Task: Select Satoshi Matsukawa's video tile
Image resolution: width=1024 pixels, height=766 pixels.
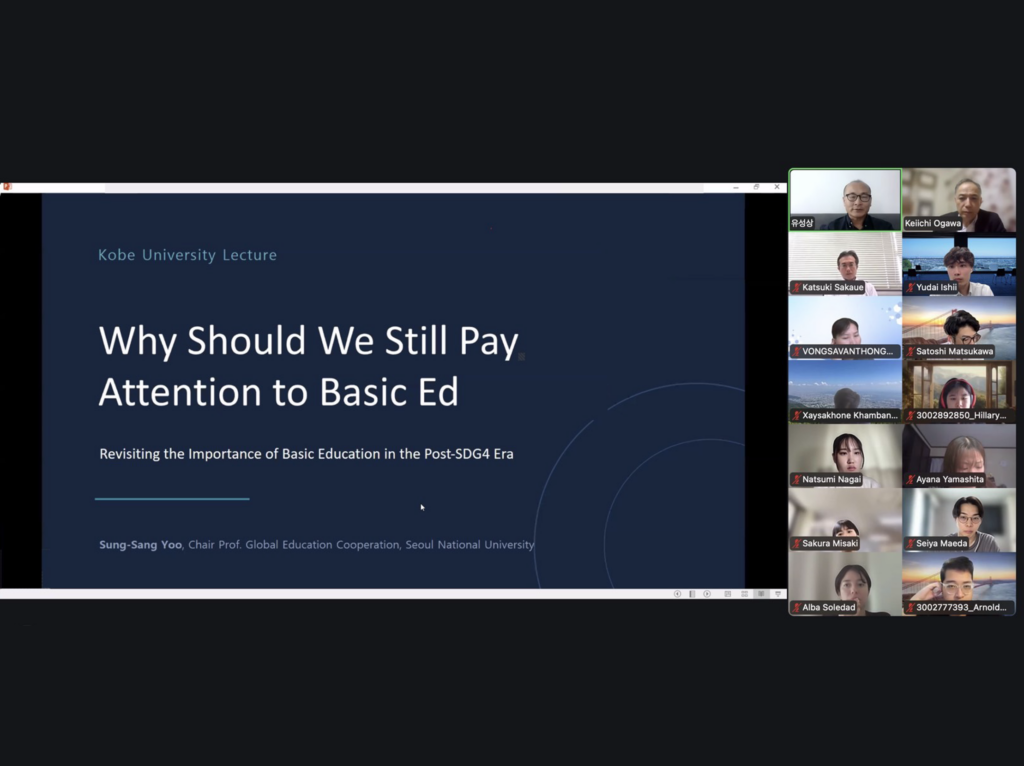Action: tap(959, 328)
